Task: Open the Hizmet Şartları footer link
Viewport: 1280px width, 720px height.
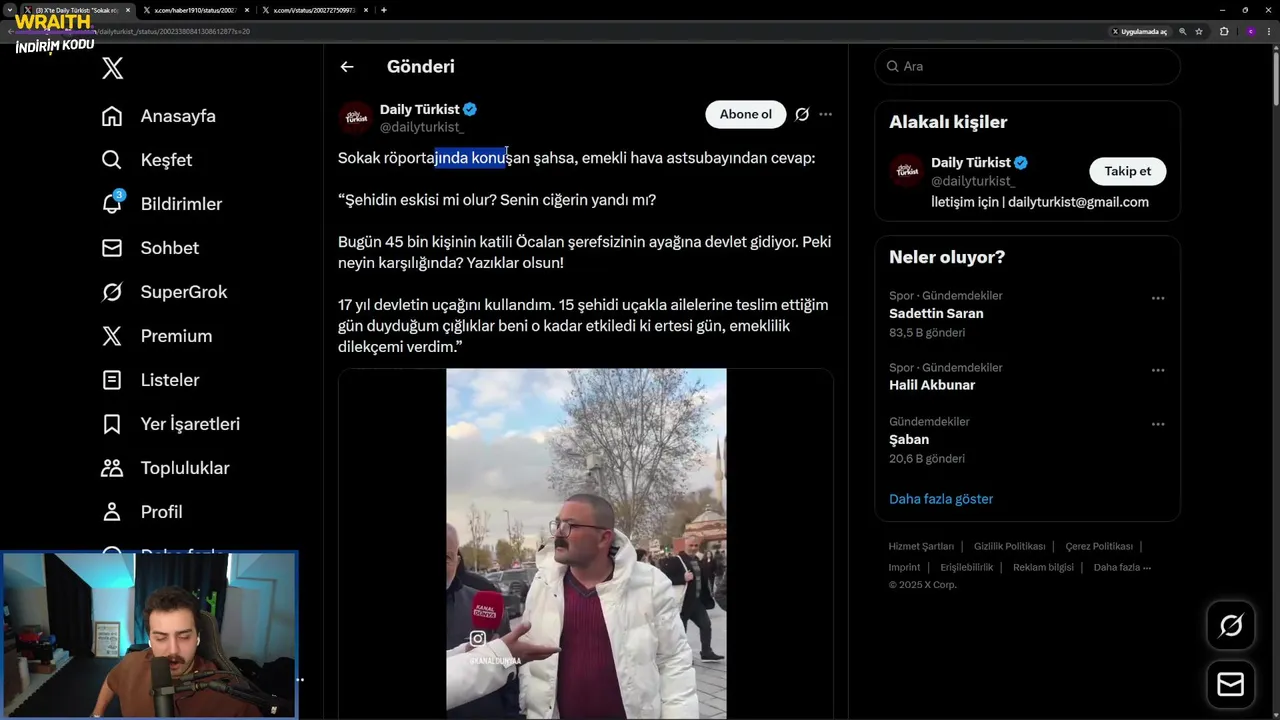Action: click(x=921, y=546)
